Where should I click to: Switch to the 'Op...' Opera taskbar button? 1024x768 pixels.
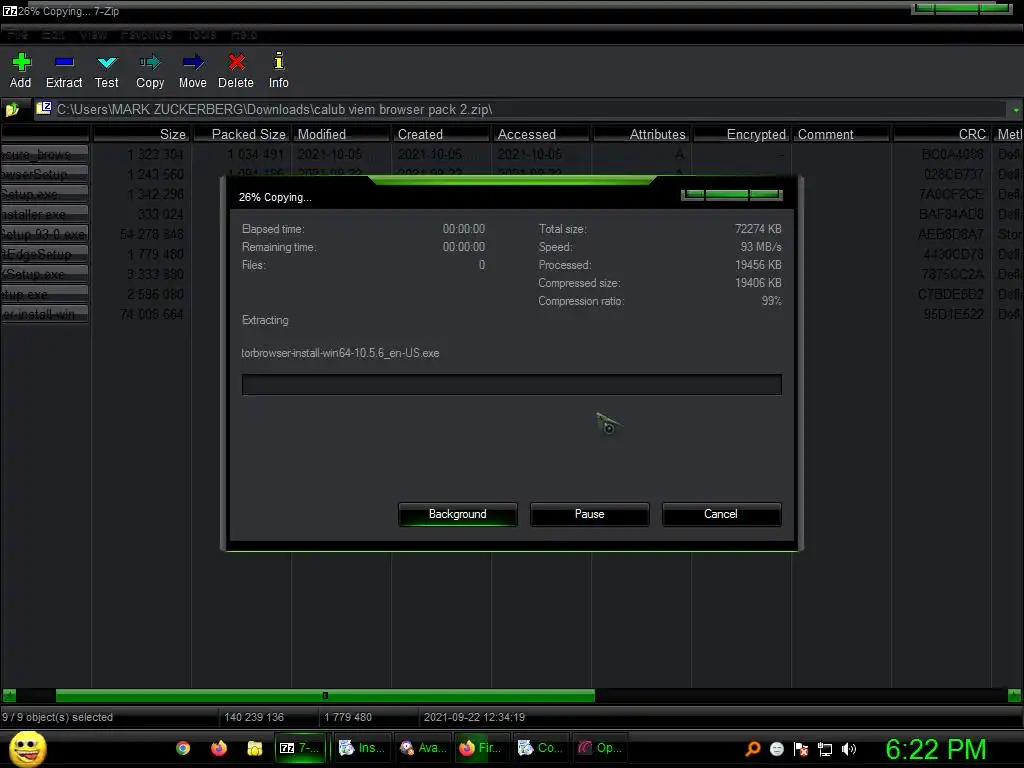pyautogui.click(x=600, y=748)
